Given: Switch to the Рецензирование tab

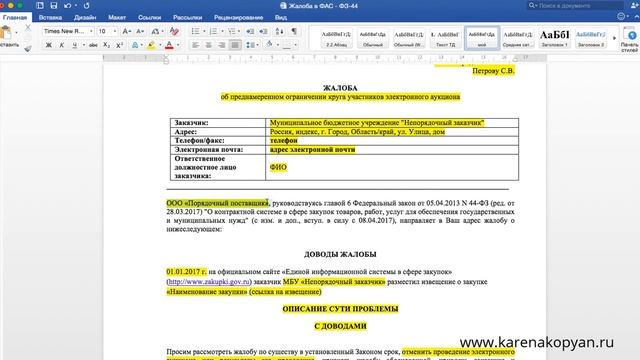Looking at the screenshot, I should (x=238, y=18).
